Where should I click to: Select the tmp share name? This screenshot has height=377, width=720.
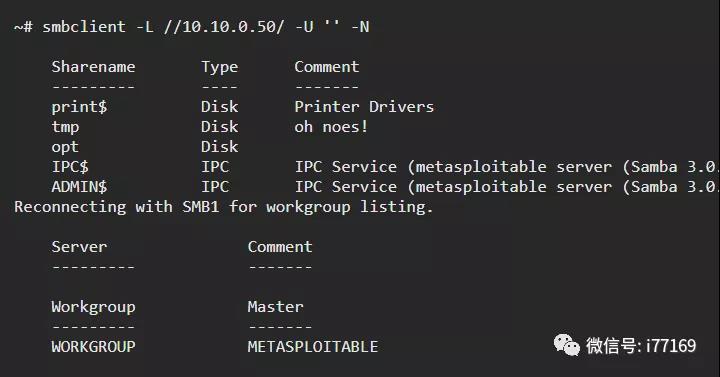65,127
